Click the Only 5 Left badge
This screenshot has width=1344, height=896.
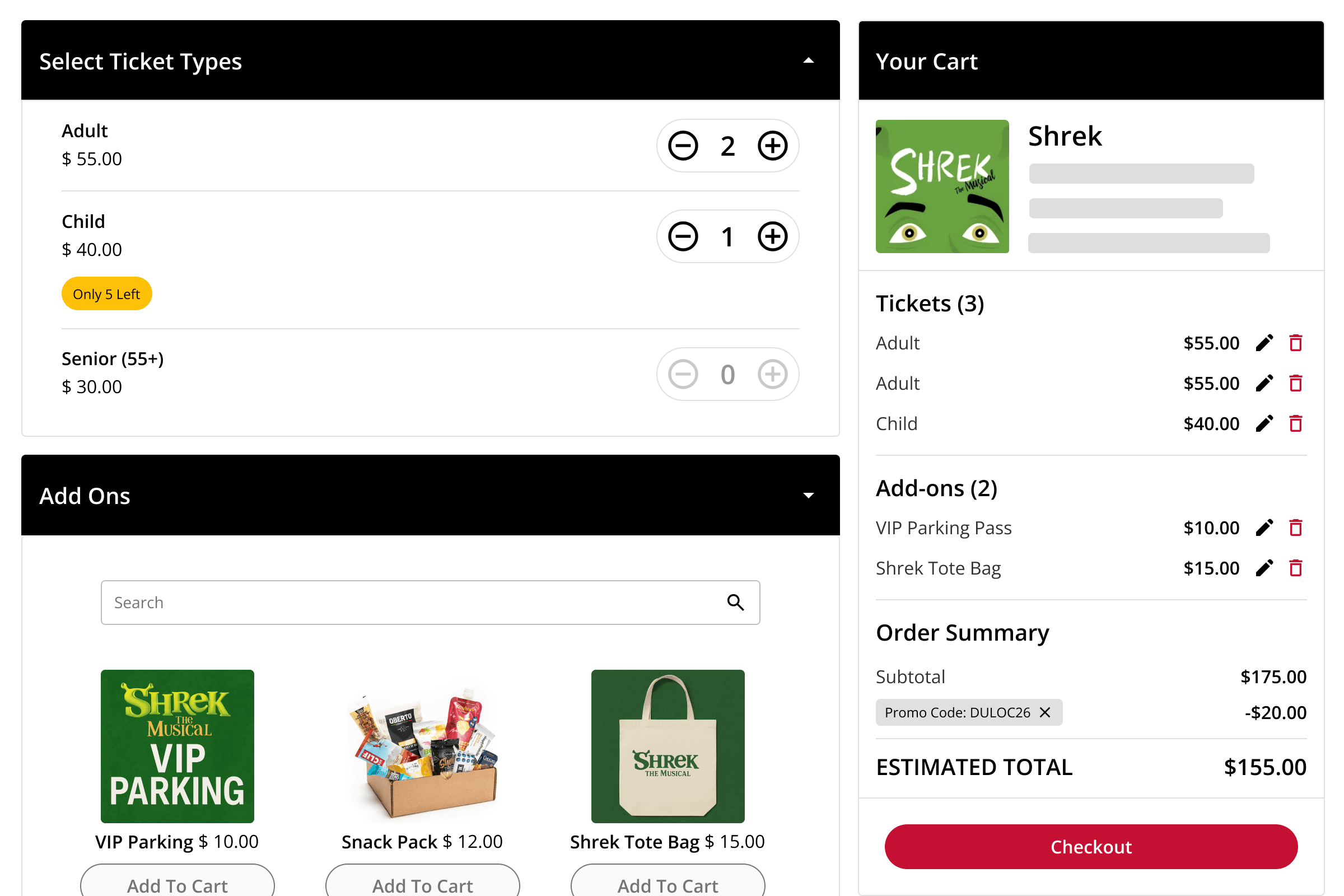click(106, 293)
